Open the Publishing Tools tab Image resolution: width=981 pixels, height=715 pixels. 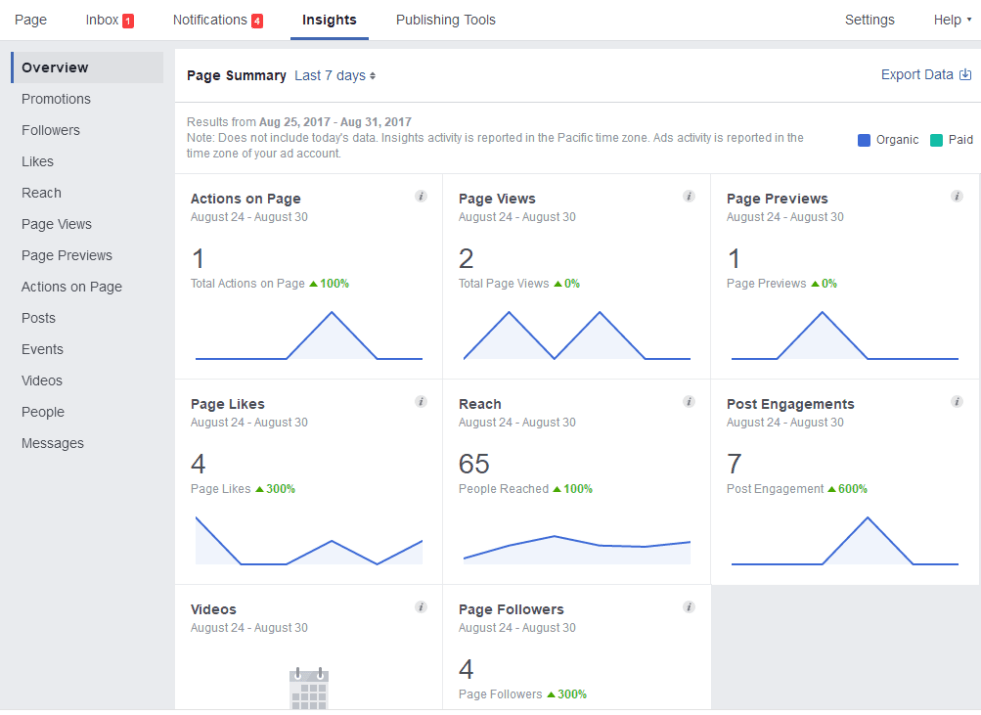tap(445, 20)
